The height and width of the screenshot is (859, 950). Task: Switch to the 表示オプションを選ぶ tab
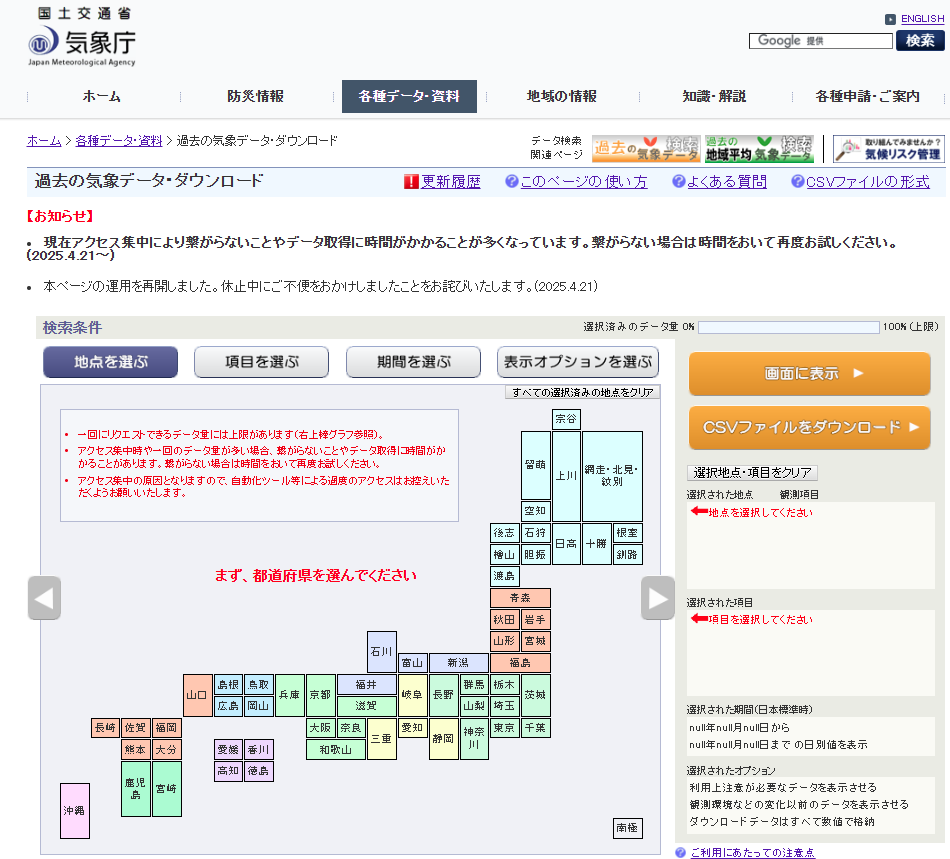pyautogui.click(x=577, y=362)
